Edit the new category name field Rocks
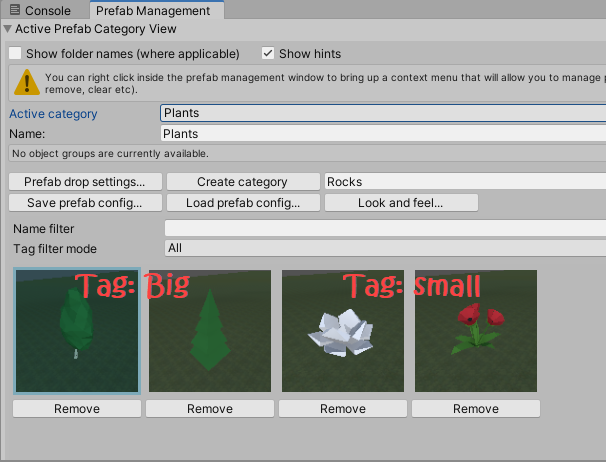The image size is (606, 462). 465,182
